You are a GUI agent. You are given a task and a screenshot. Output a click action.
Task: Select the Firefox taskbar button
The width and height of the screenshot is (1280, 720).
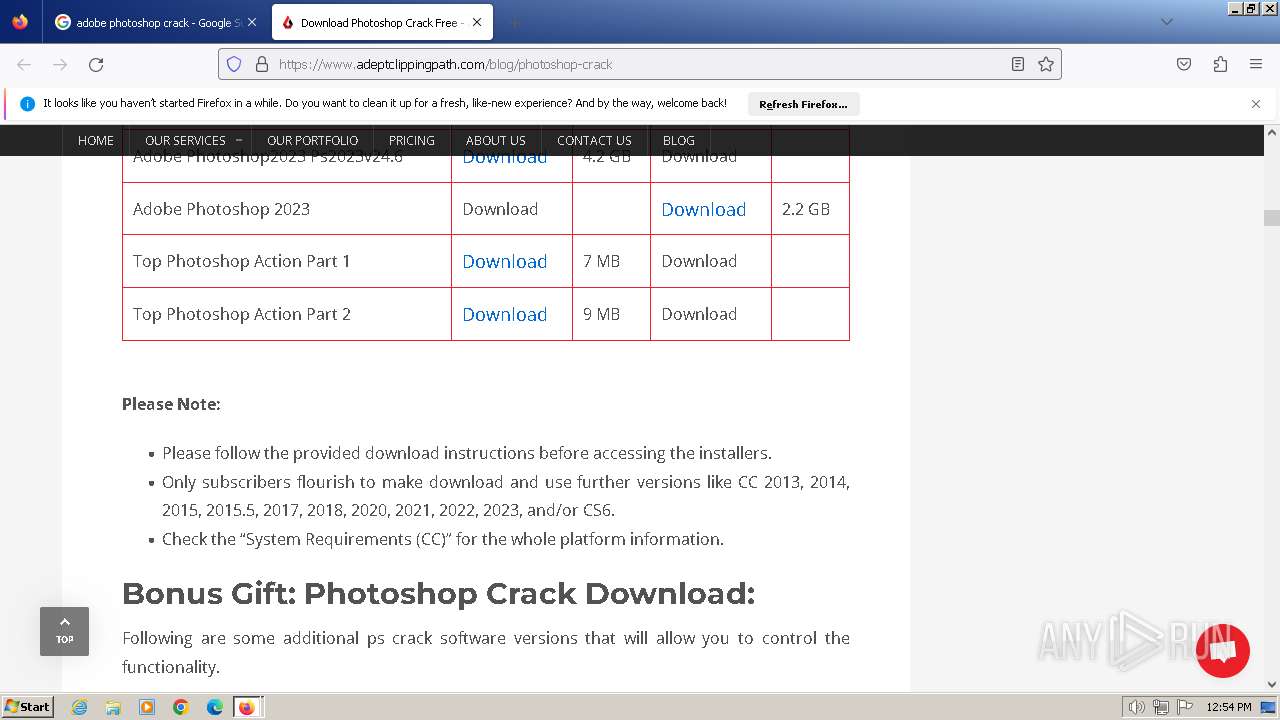247,707
